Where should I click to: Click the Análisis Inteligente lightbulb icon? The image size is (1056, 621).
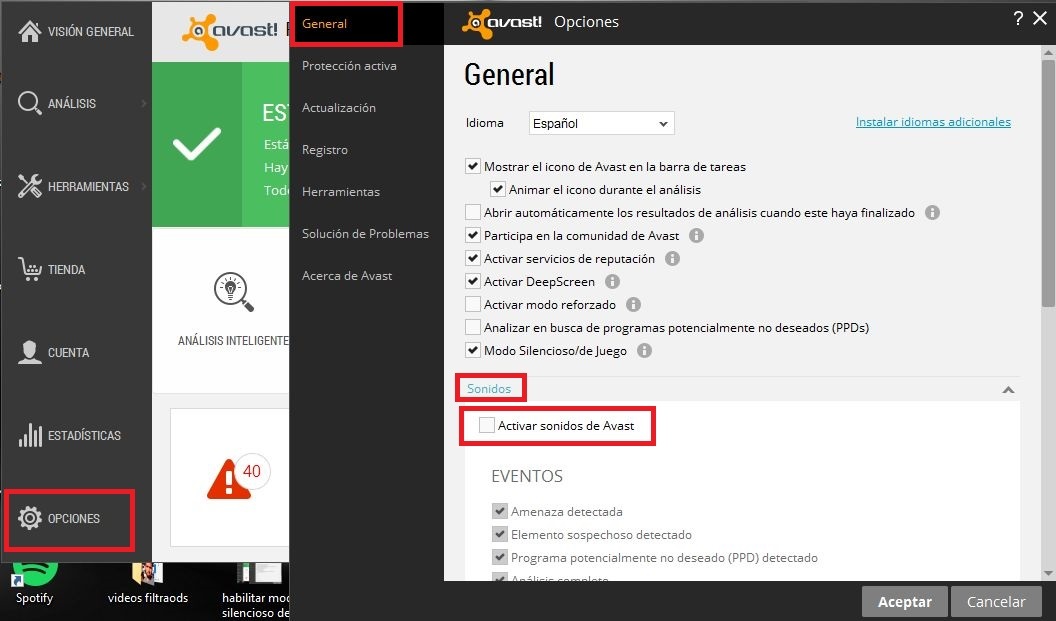(233, 292)
